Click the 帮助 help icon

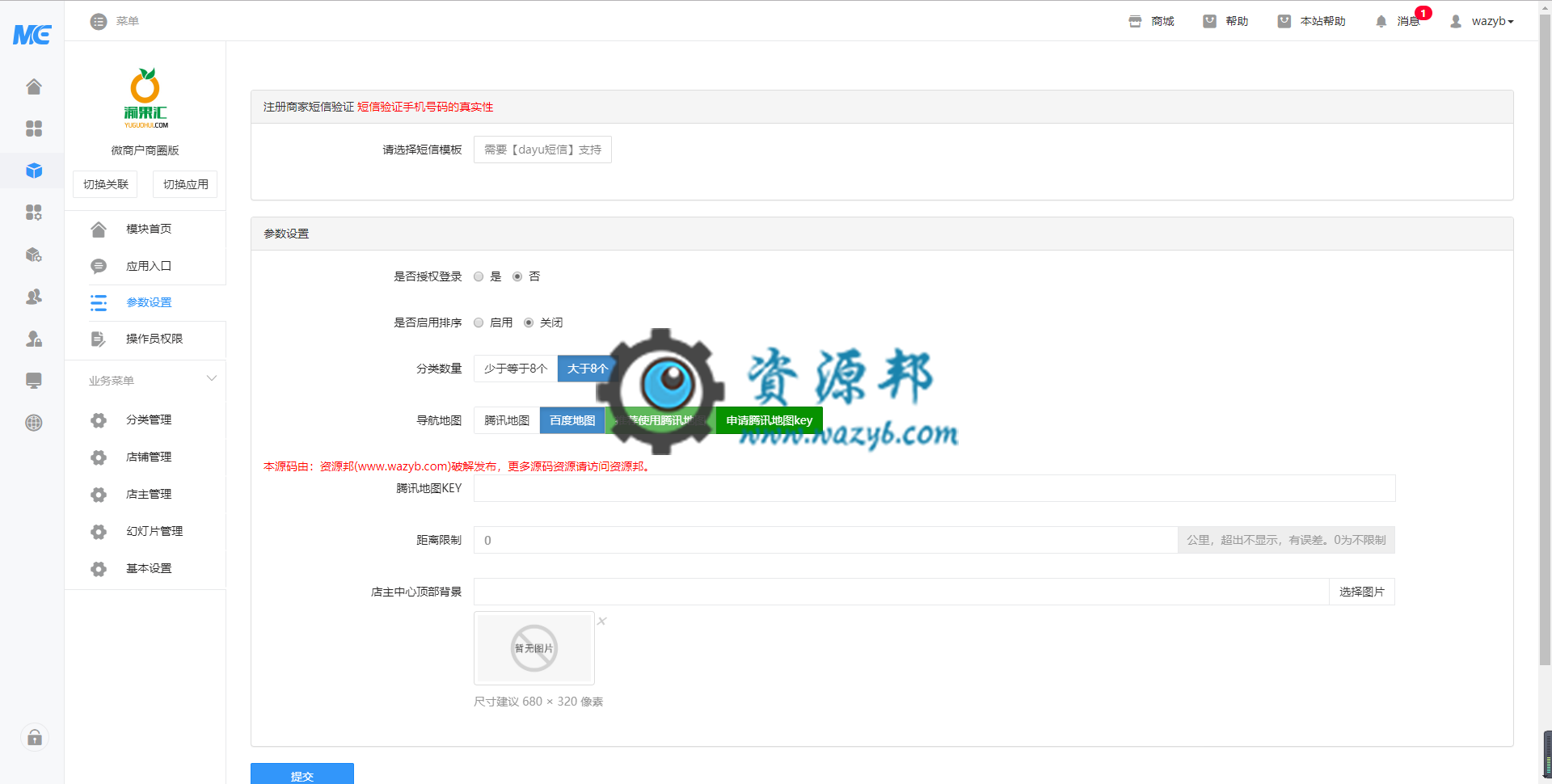coord(1209,21)
